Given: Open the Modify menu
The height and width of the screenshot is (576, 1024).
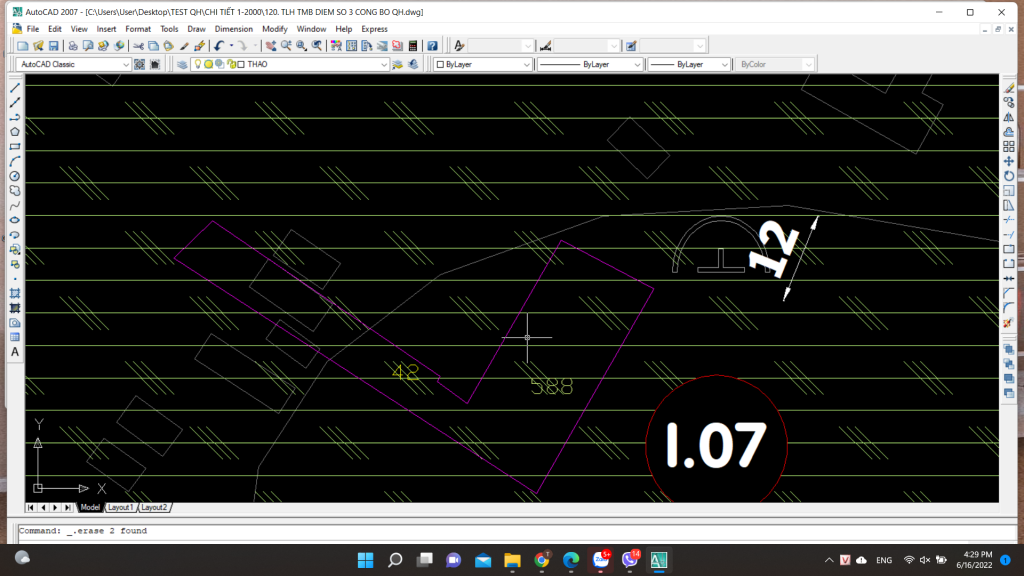Looking at the screenshot, I should (274, 29).
